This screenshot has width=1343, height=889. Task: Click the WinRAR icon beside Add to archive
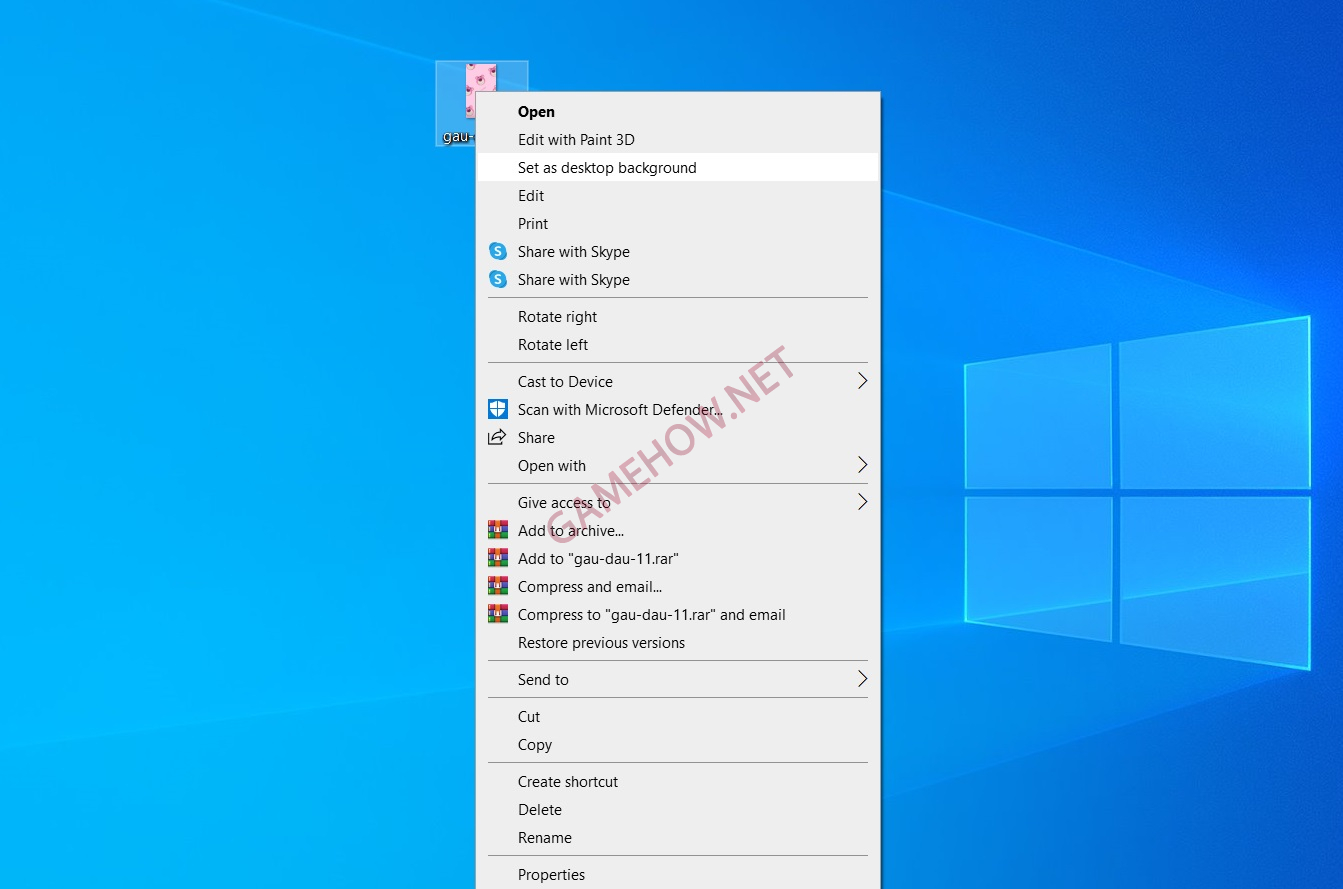(497, 530)
